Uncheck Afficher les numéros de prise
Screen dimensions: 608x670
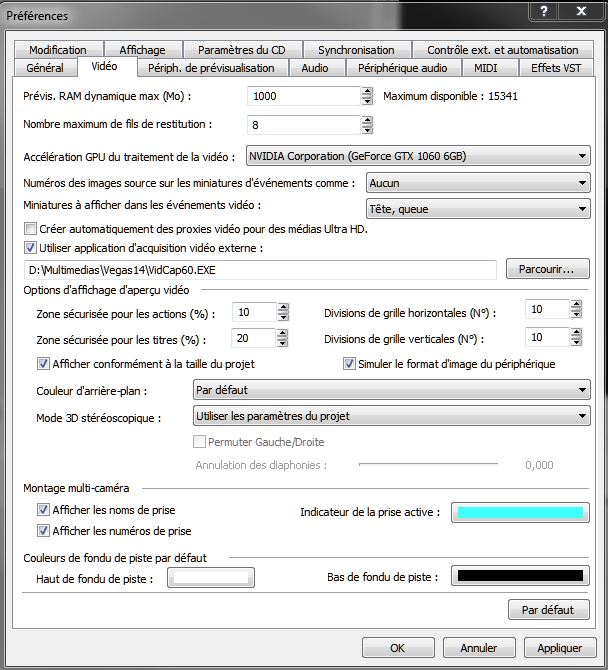43,531
